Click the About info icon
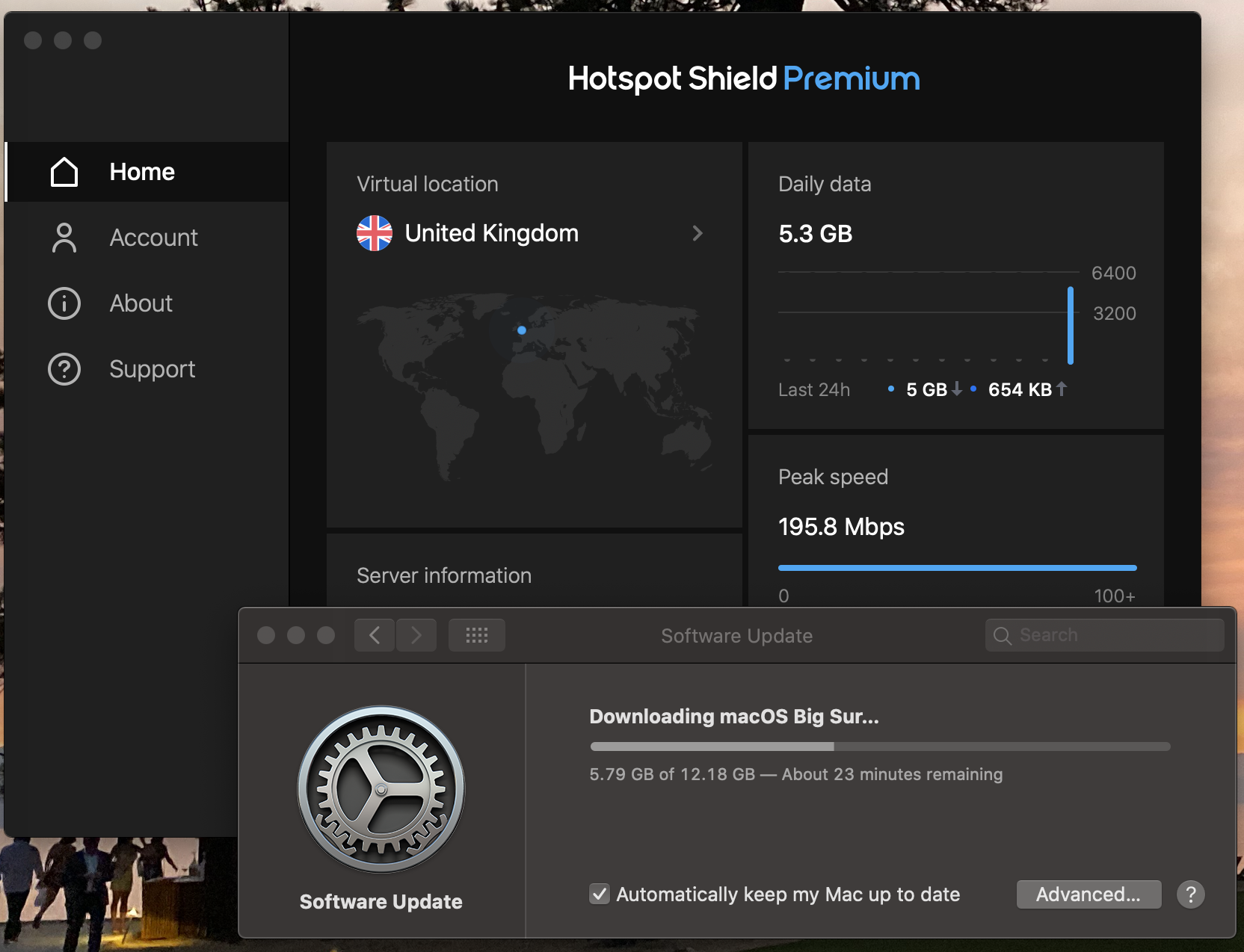Viewport: 1244px width, 952px height. coord(64,303)
